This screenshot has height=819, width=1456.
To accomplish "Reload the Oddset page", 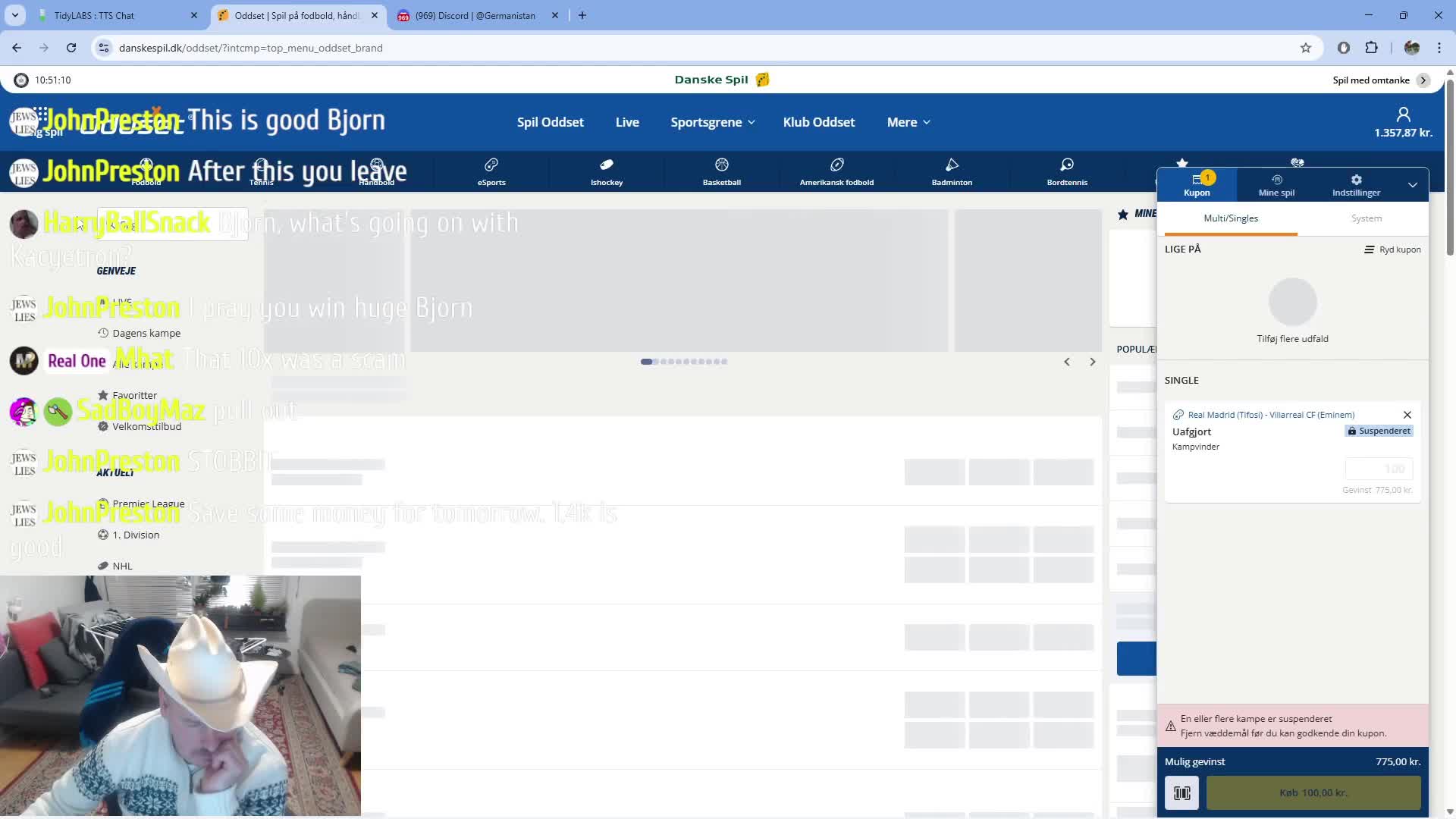I will pos(71,48).
